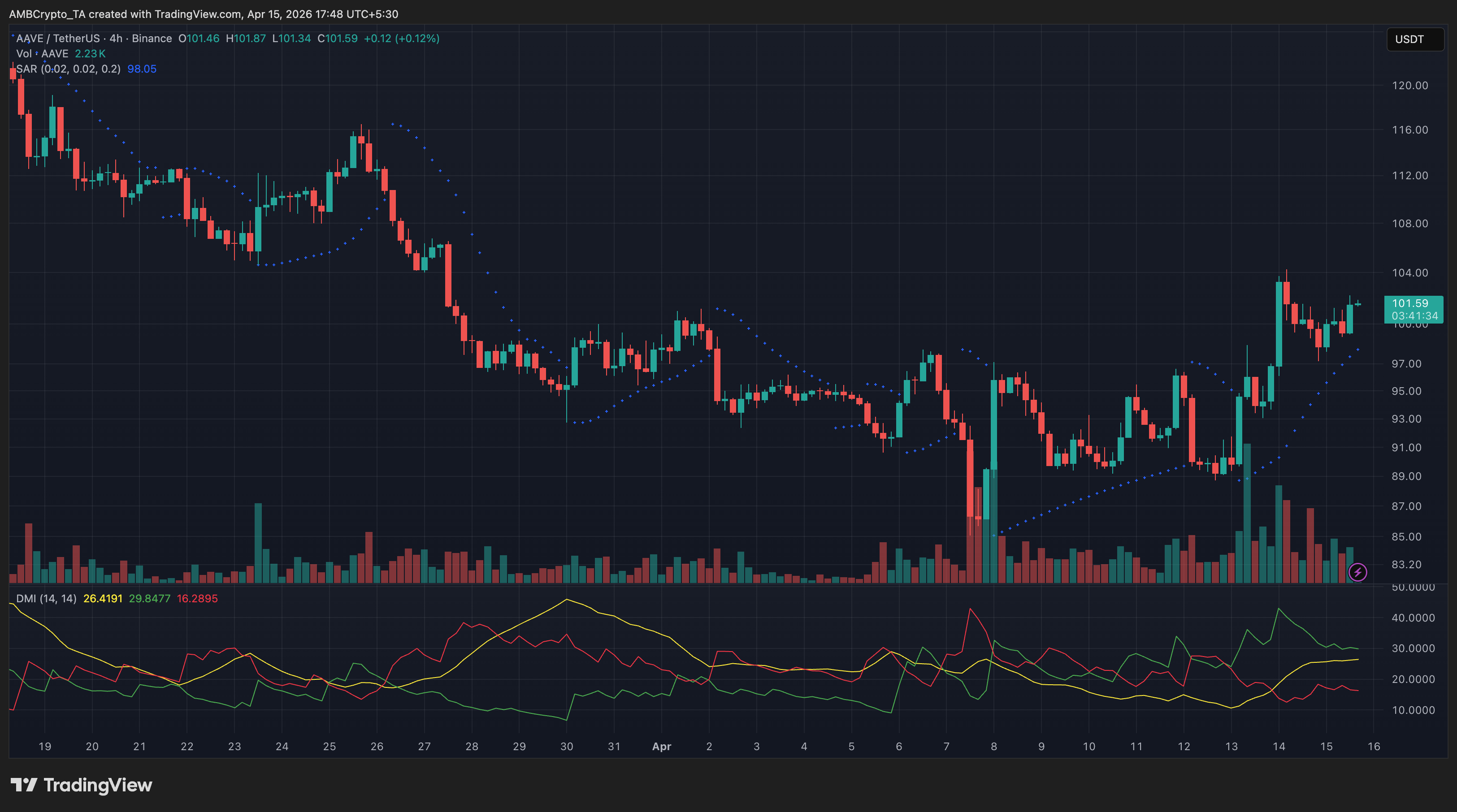
Task: Click the price change +0.12 (+0.12%) text
Action: [x=401, y=39]
